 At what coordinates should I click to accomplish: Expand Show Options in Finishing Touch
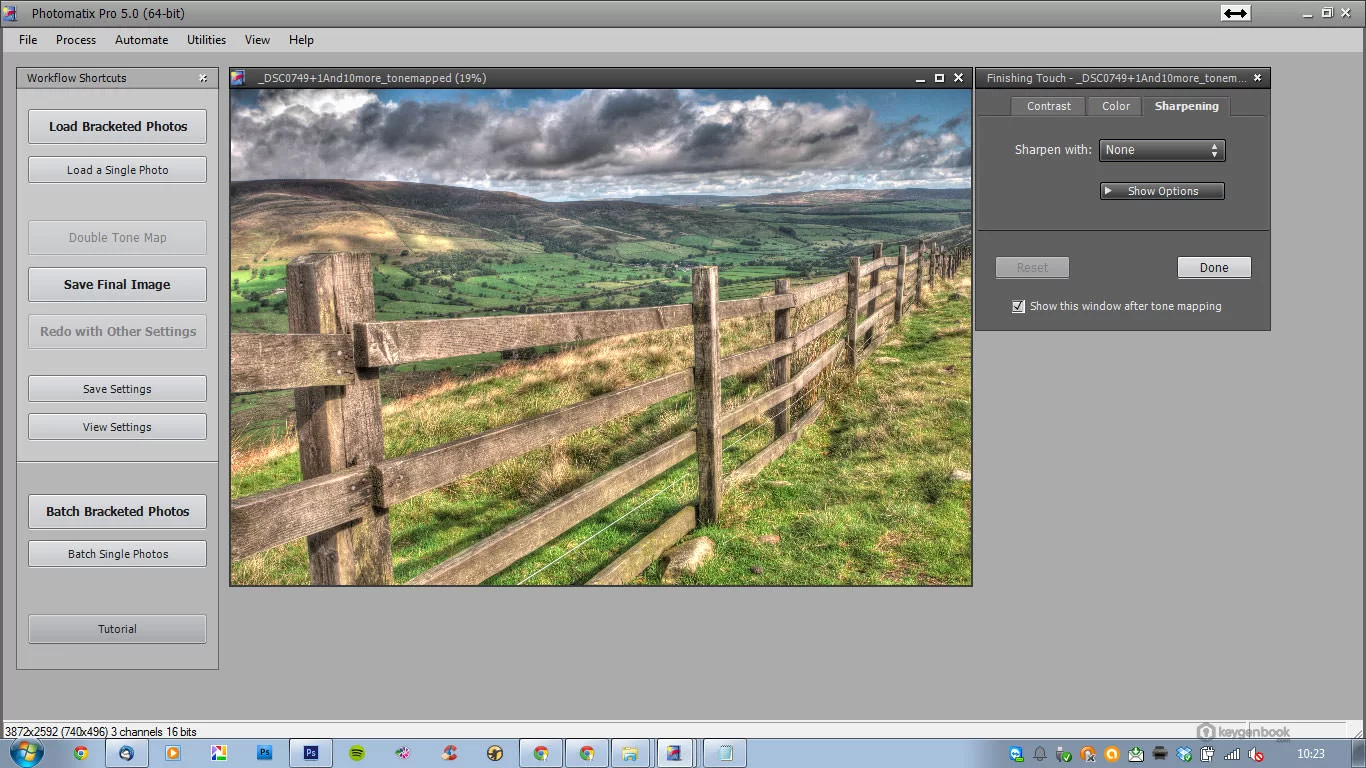1162,191
